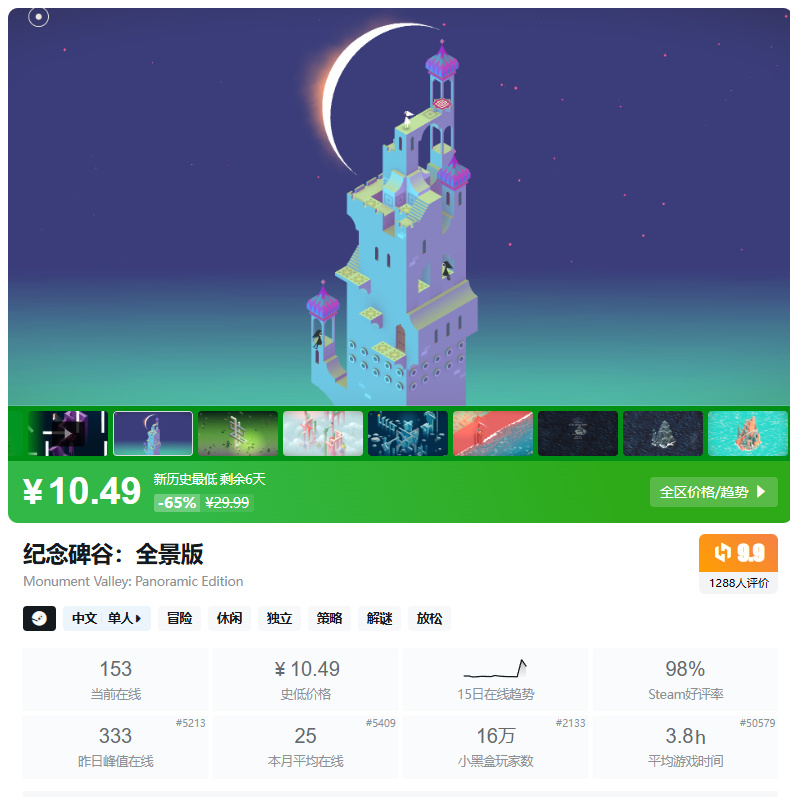790x797 pixels.
Task: View the 15日在线趋势 sparkline chart
Action: [495, 668]
